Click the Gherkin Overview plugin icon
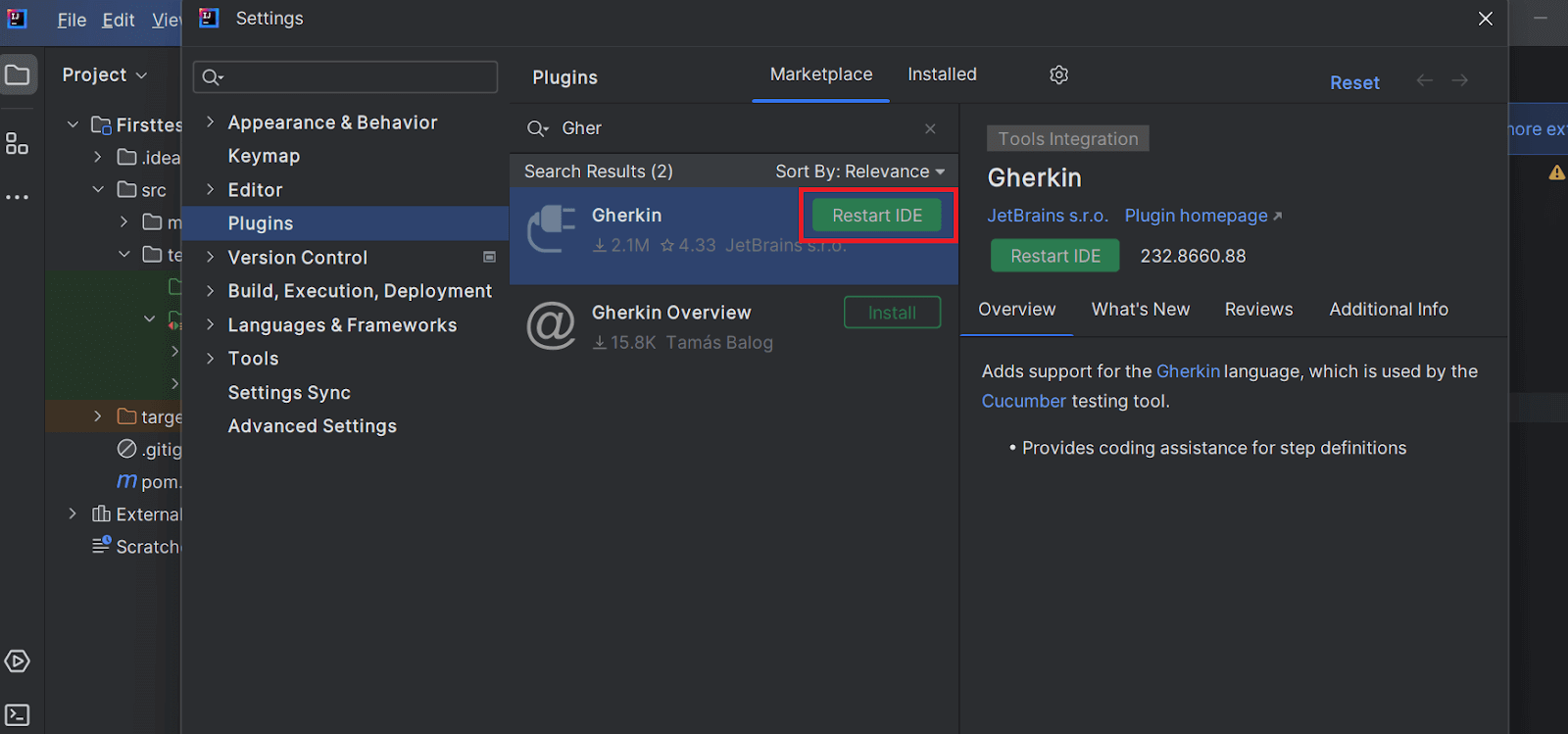Viewport: 1568px width, 734px height. (x=551, y=326)
